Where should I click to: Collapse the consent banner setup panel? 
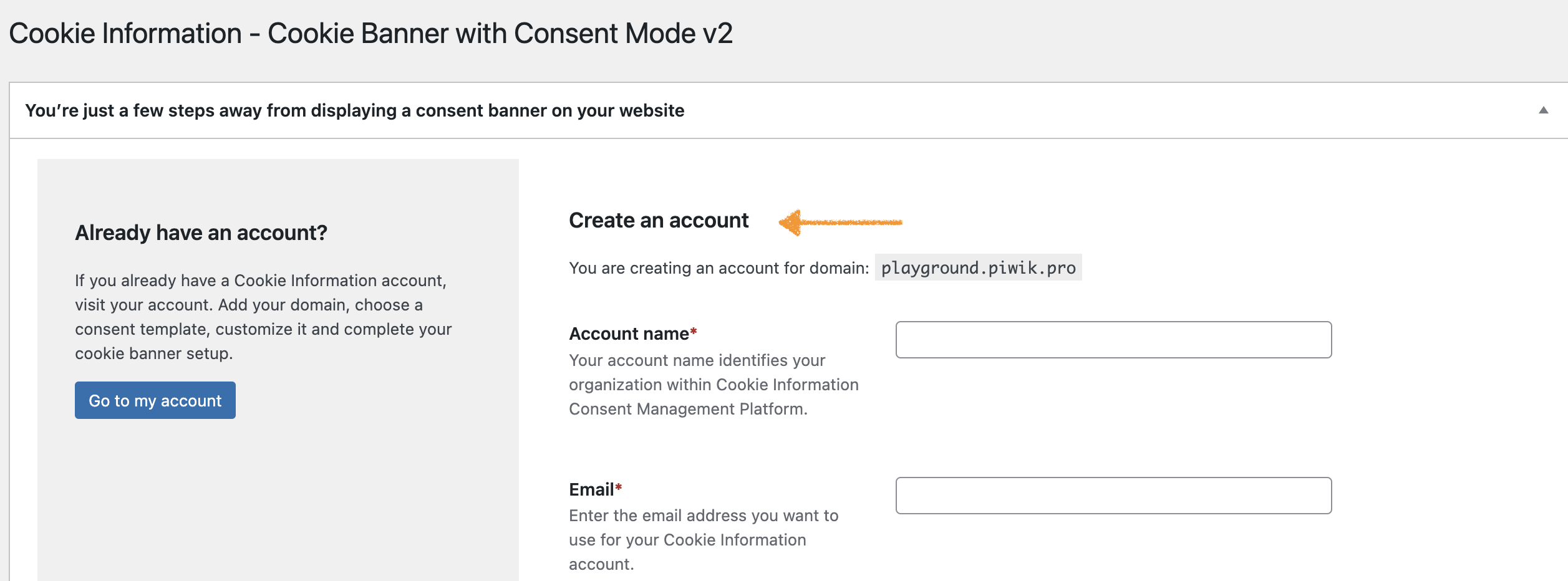coord(1543,110)
